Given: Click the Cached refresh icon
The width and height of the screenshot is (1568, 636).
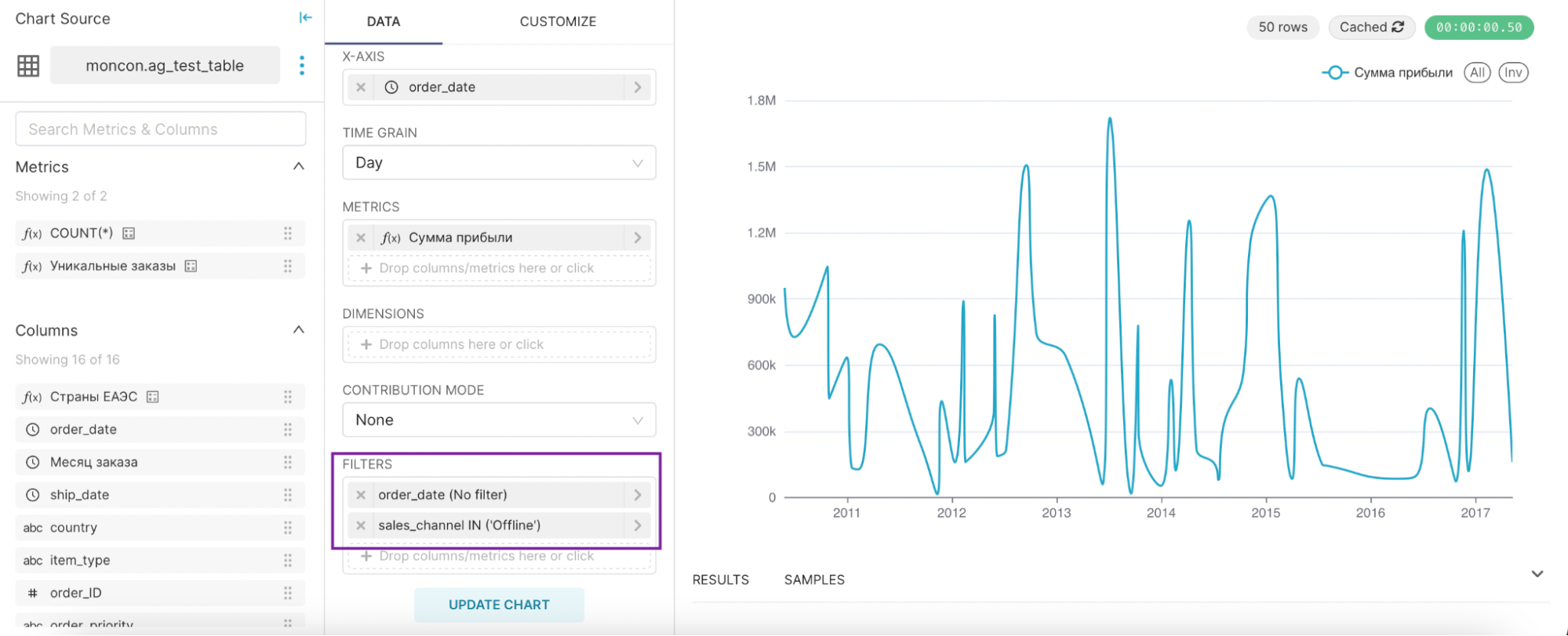Looking at the screenshot, I should point(1398,27).
